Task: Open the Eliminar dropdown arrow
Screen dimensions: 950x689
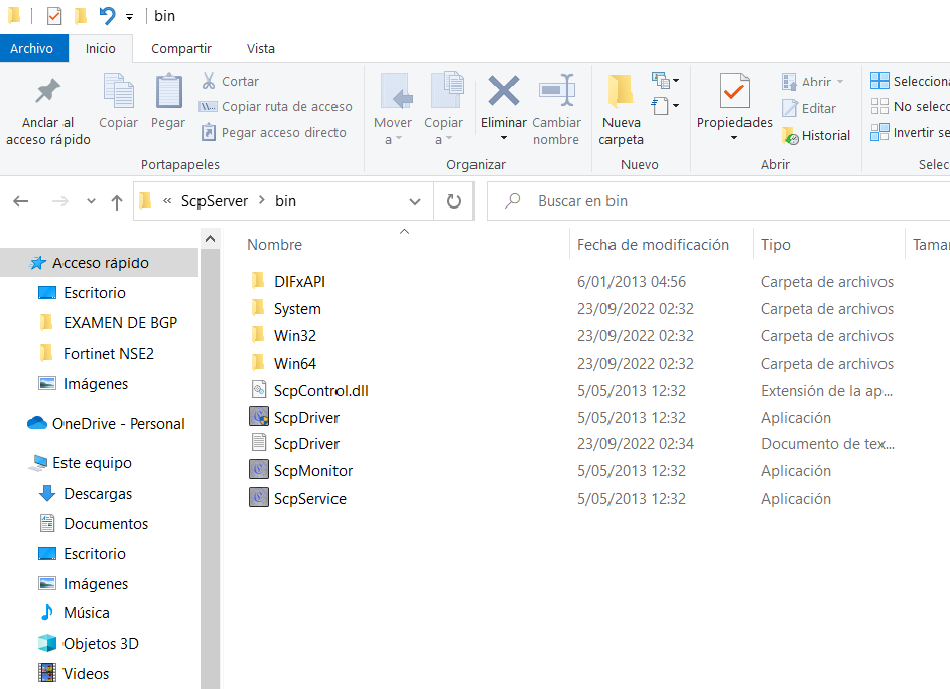Action: pyautogui.click(x=504, y=138)
